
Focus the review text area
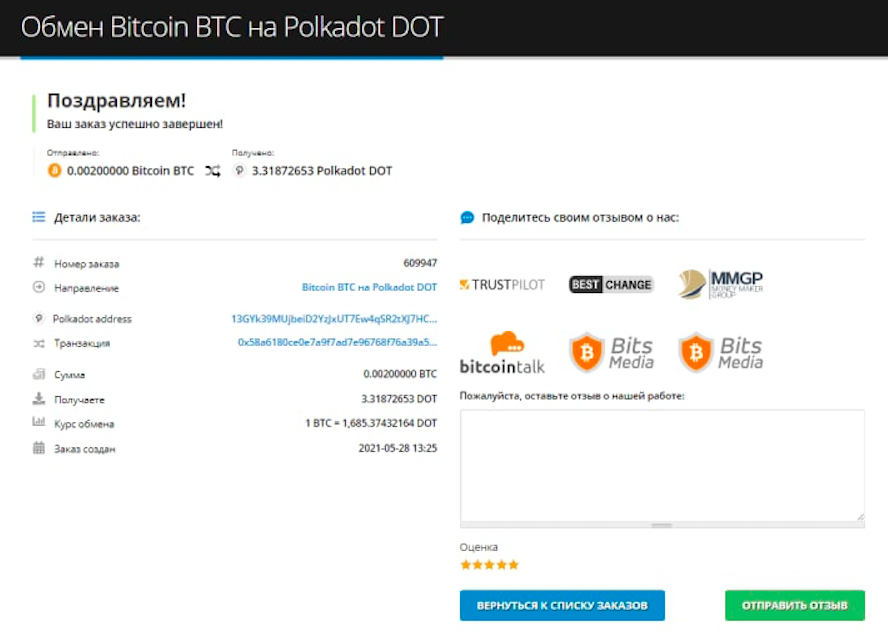tap(662, 466)
